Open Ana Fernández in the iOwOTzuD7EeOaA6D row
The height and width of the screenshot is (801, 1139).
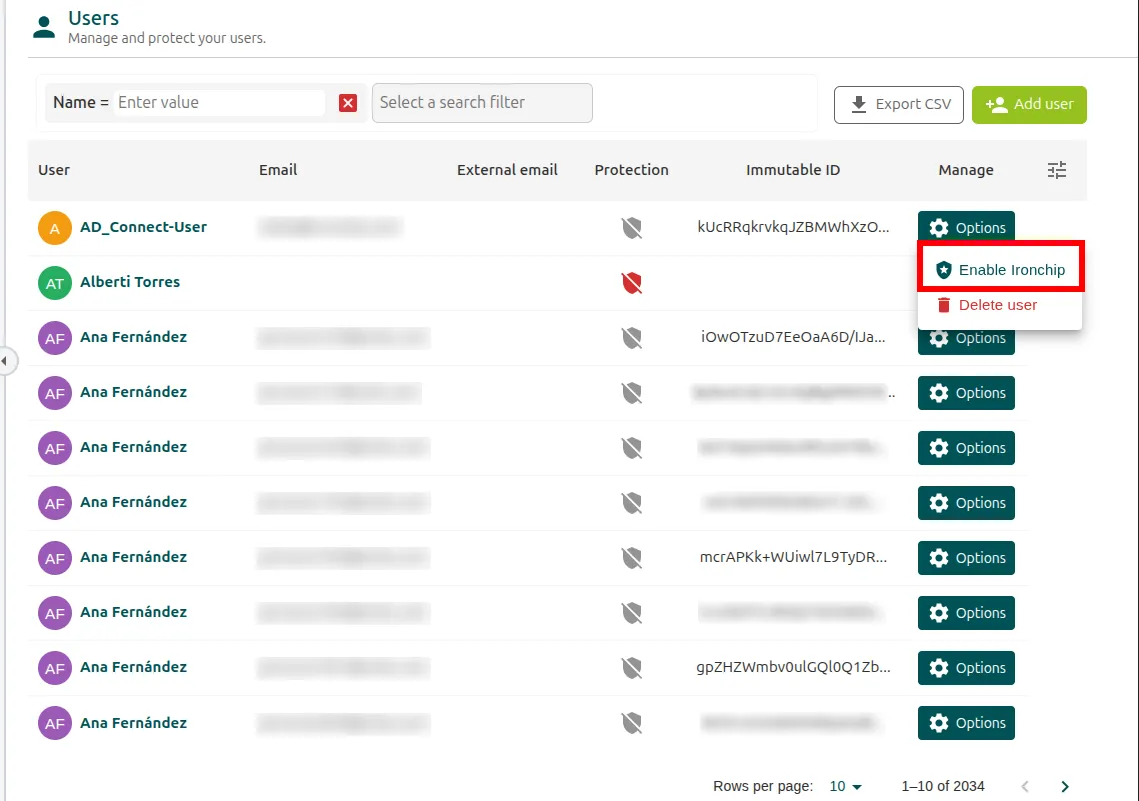134,338
